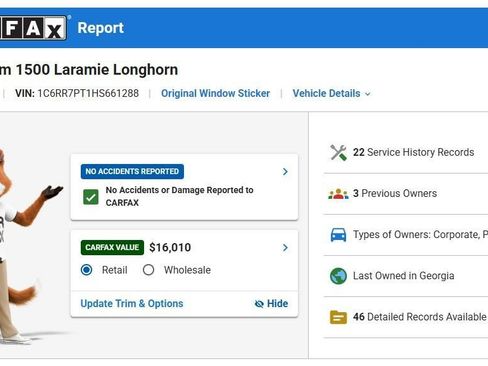Screen dimensions: 488x366
Task: Click Types of Owners: Corporate text
Action: coord(420,235)
